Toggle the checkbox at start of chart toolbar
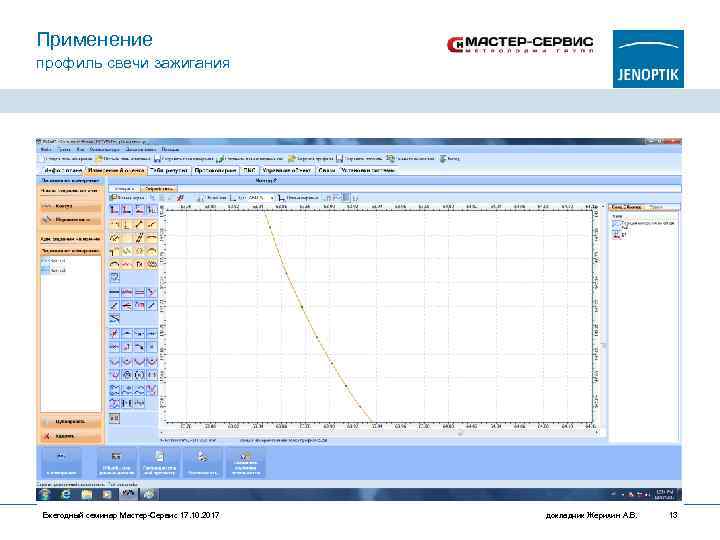The height and width of the screenshot is (540, 720). tap(113, 198)
